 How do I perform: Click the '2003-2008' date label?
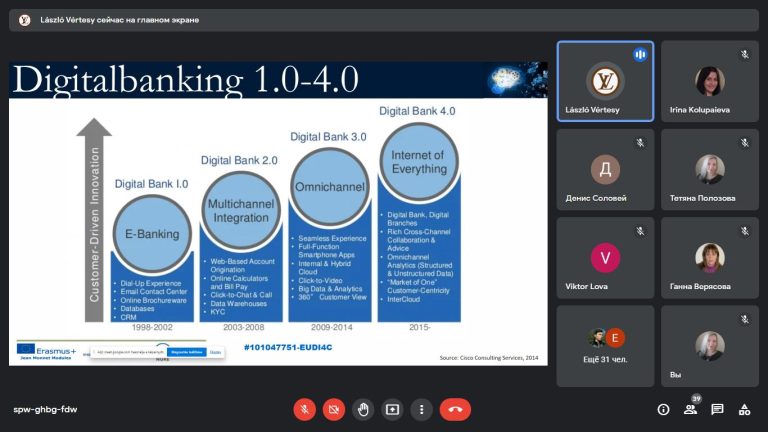(243, 327)
